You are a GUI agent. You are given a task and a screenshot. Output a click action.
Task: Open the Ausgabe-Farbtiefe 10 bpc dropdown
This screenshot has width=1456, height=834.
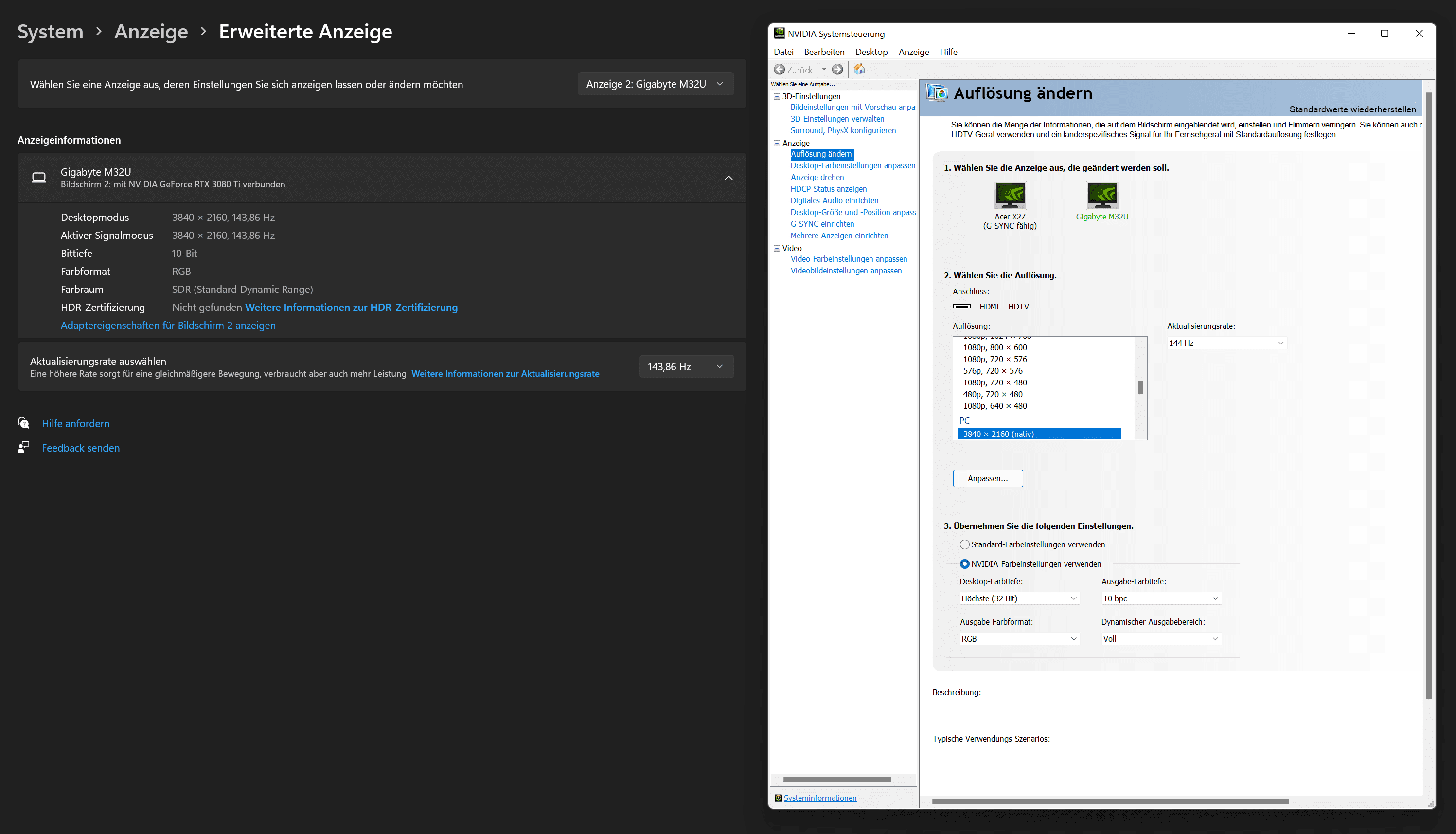(x=1161, y=598)
